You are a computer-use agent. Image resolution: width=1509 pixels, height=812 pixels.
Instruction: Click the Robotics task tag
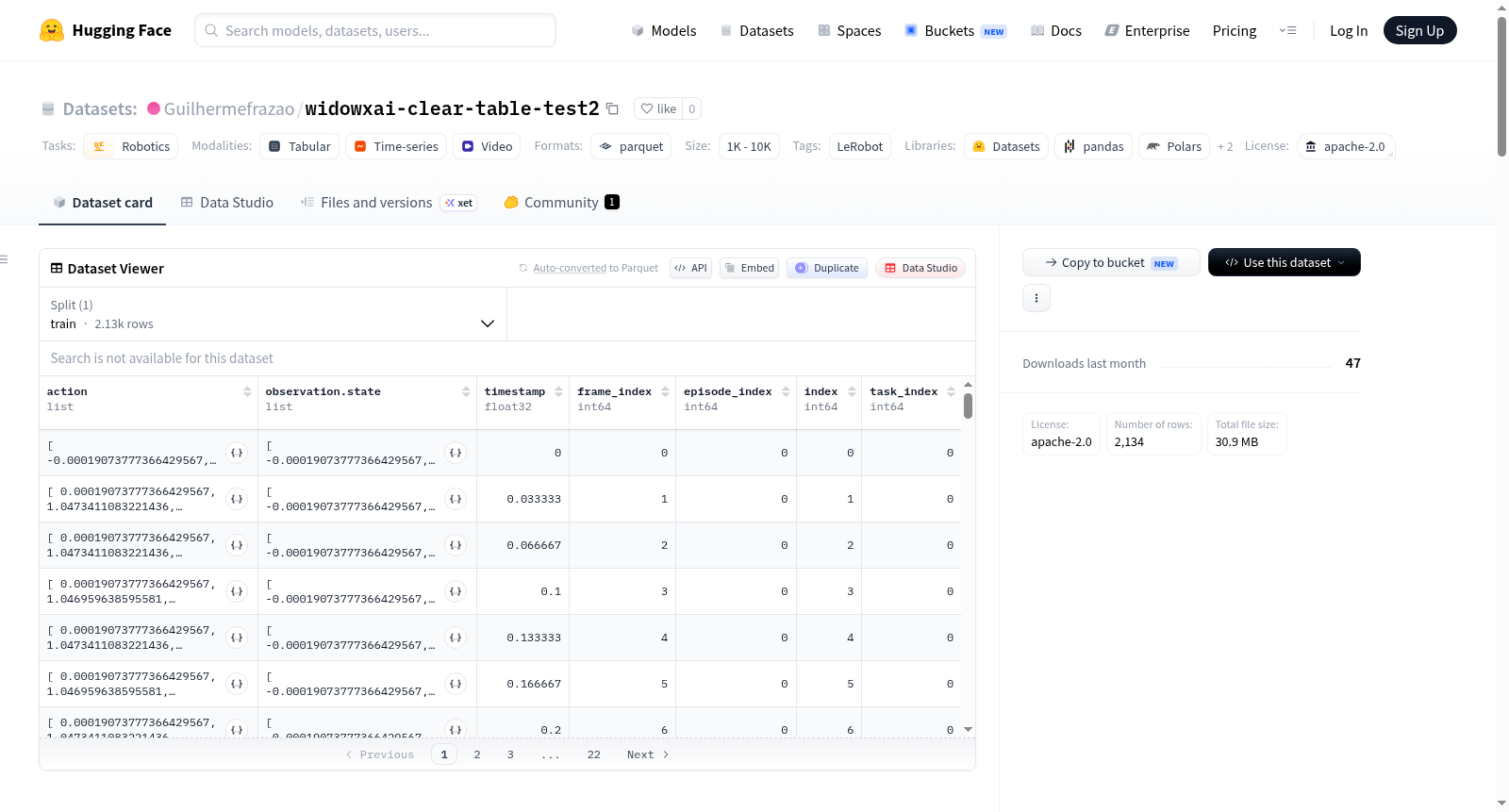(x=131, y=146)
